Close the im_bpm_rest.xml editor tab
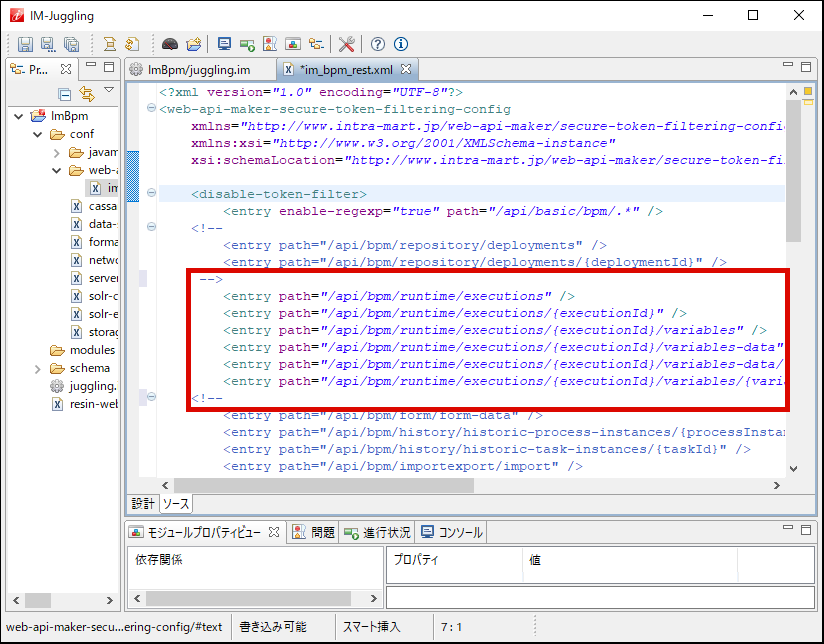 point(408,70)
